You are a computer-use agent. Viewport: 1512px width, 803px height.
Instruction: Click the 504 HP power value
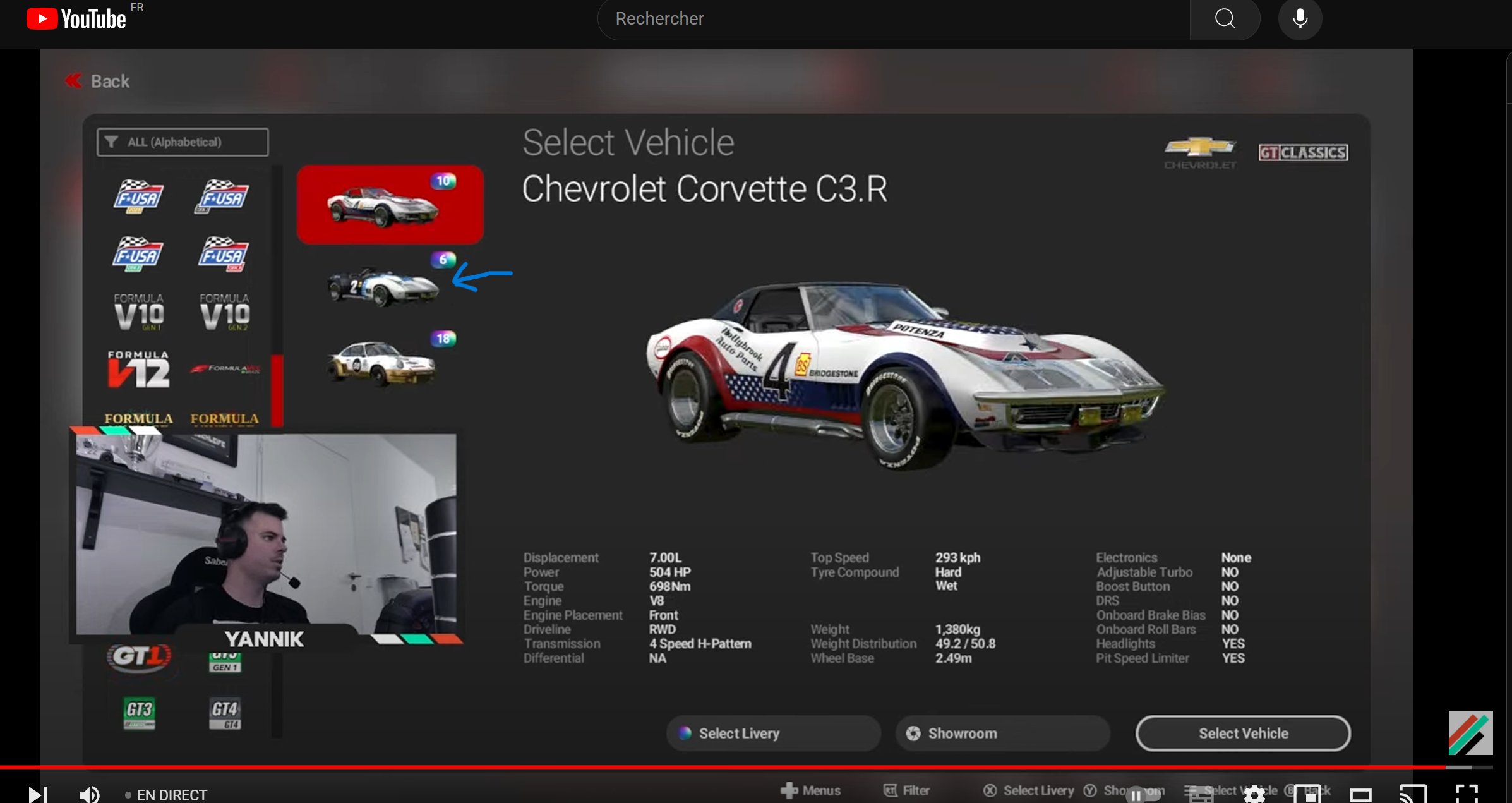670,572
